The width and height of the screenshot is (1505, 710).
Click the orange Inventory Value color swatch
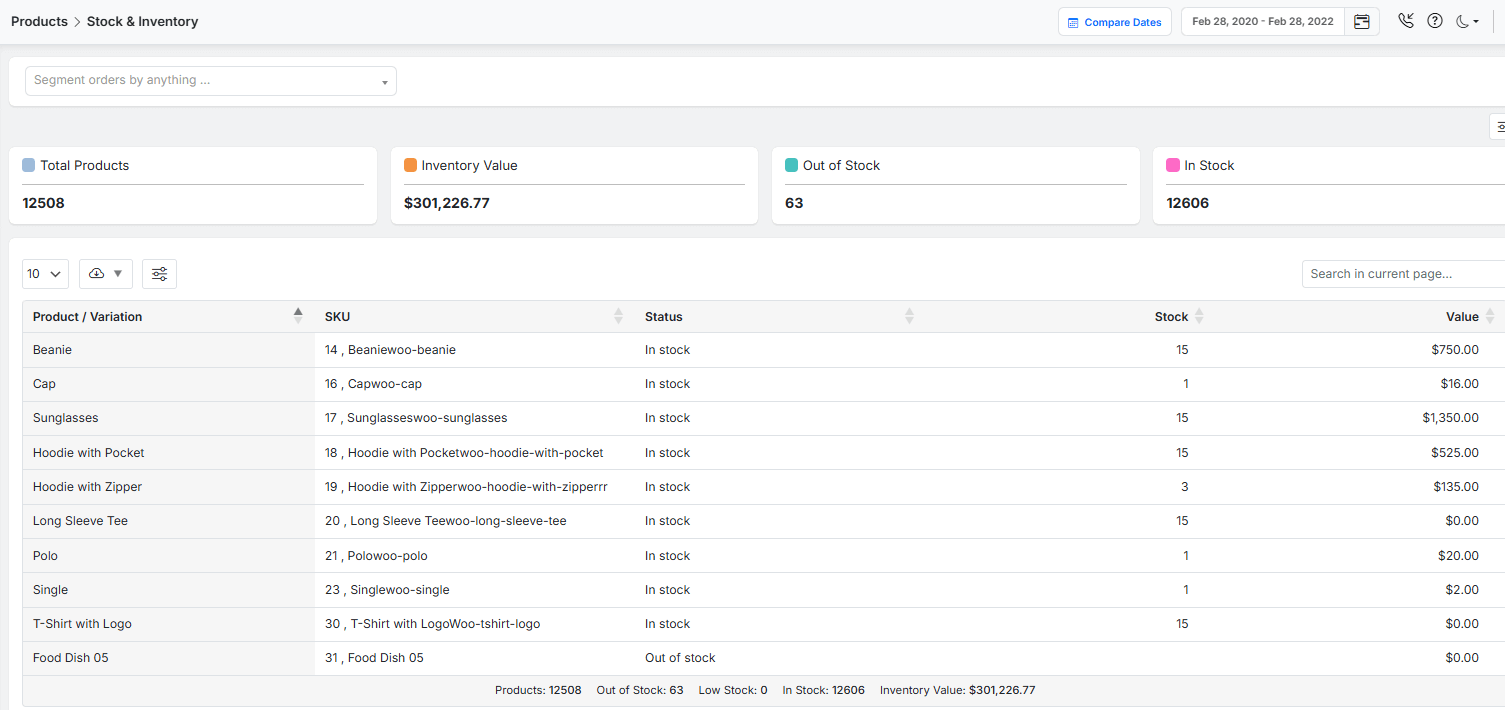tap(410, 165)
